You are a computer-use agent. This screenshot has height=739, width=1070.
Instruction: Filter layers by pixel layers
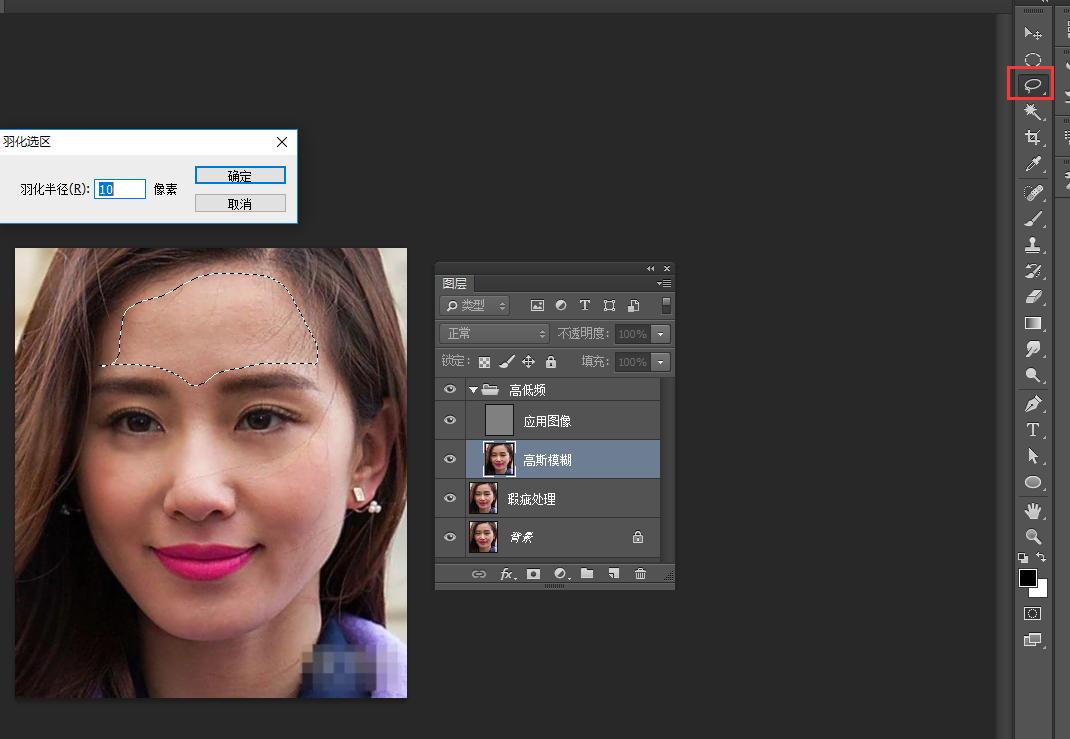point(537,305)
